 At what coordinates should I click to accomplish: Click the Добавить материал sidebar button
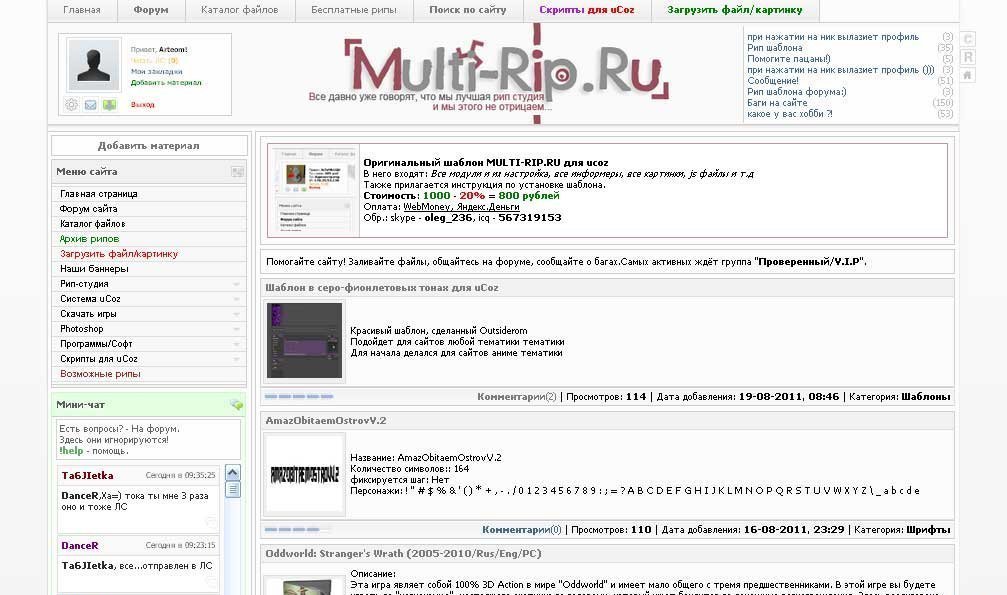(x=149, y=146)
